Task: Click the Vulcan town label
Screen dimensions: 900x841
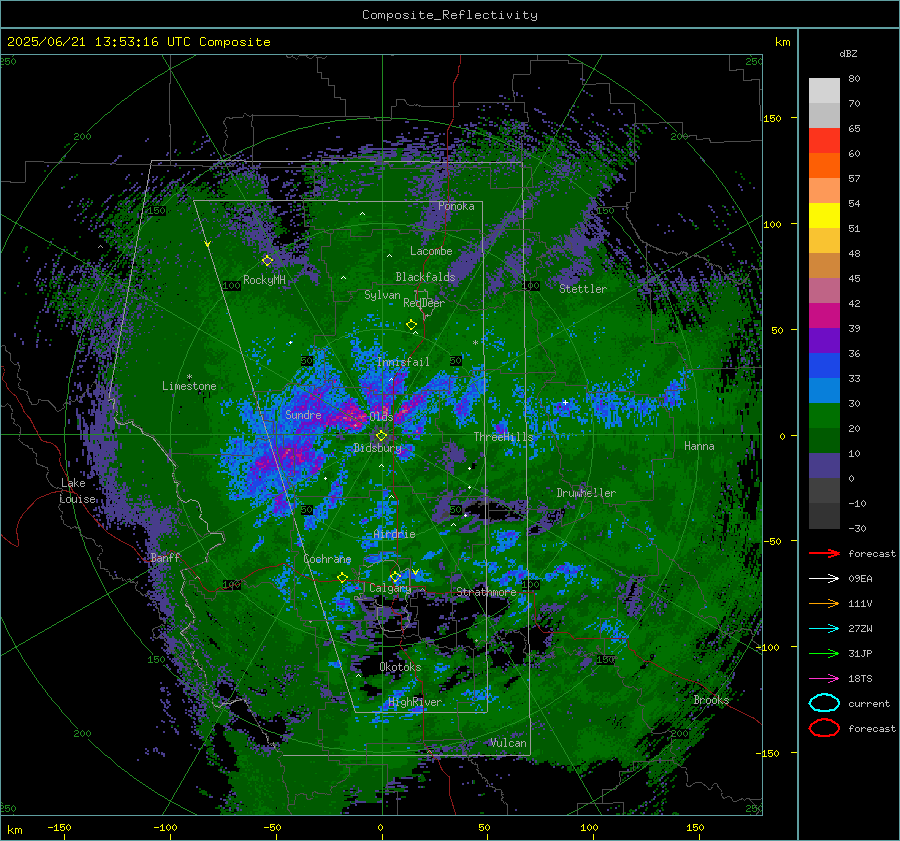Action: click(x=508, y=743)
